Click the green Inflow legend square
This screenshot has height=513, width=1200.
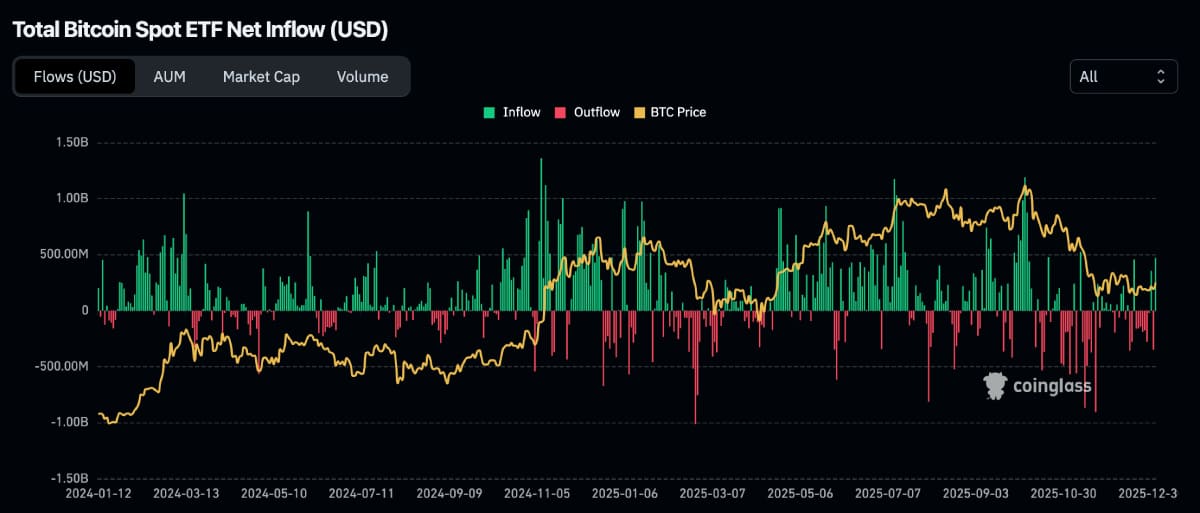(488, 112)
